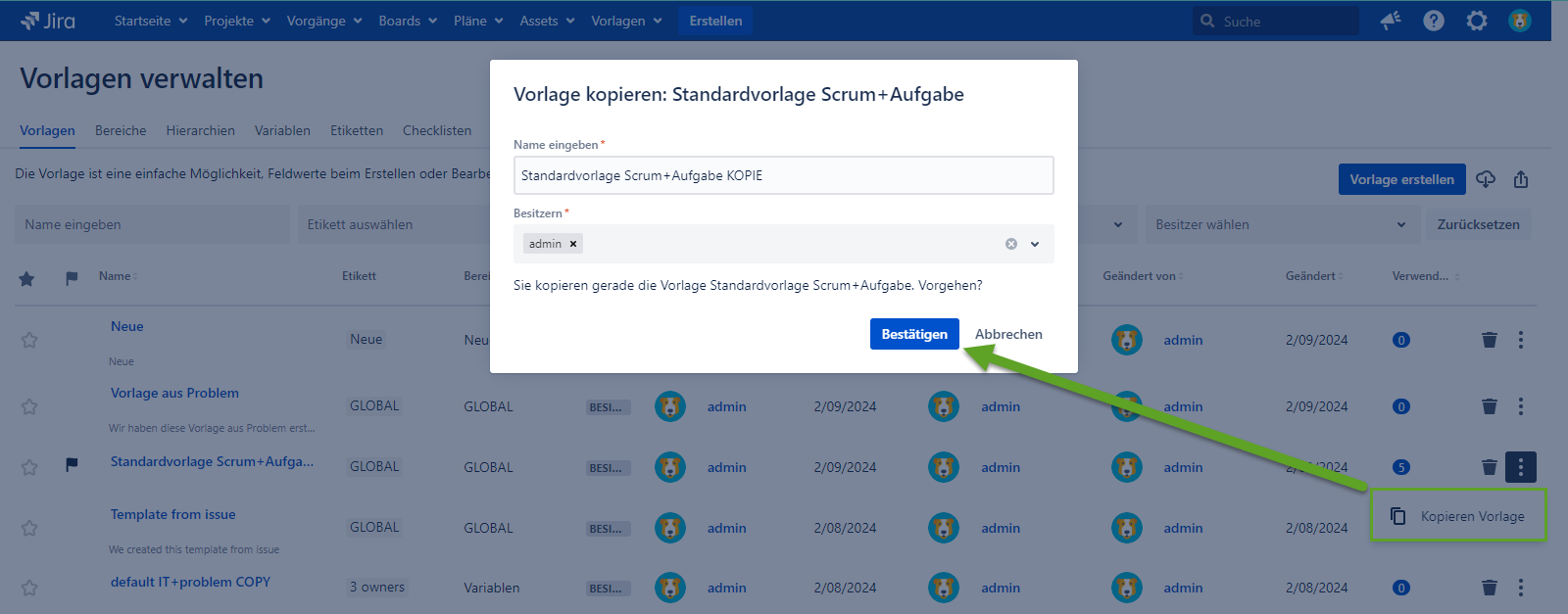Open the settings gear icon
Viewport: 1568px width, 614px height.
coord(1477,21)
